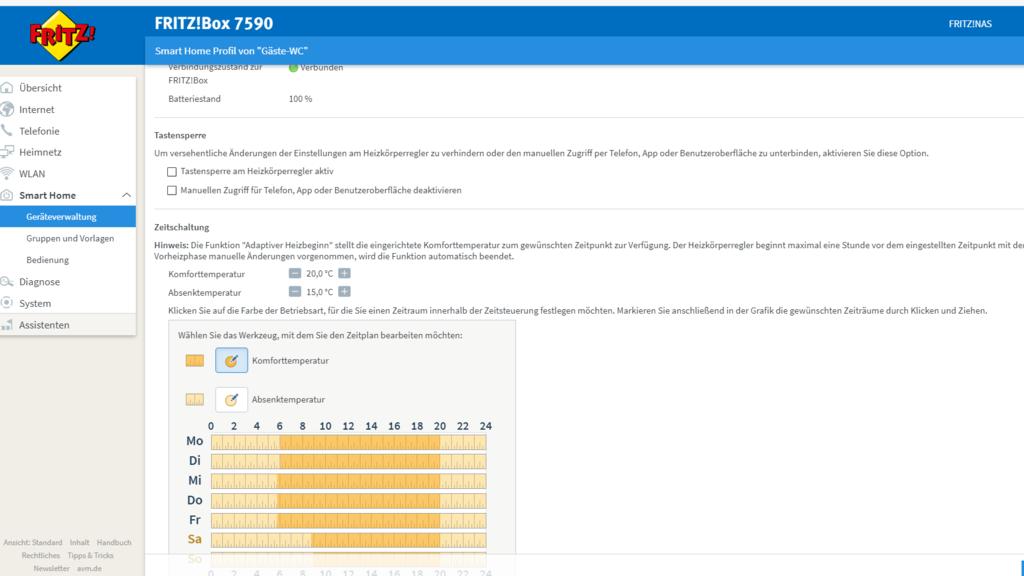1024x576 pixels.
Task: Decrease Absenktemperatur with minus button
Action: pos(295,292)
